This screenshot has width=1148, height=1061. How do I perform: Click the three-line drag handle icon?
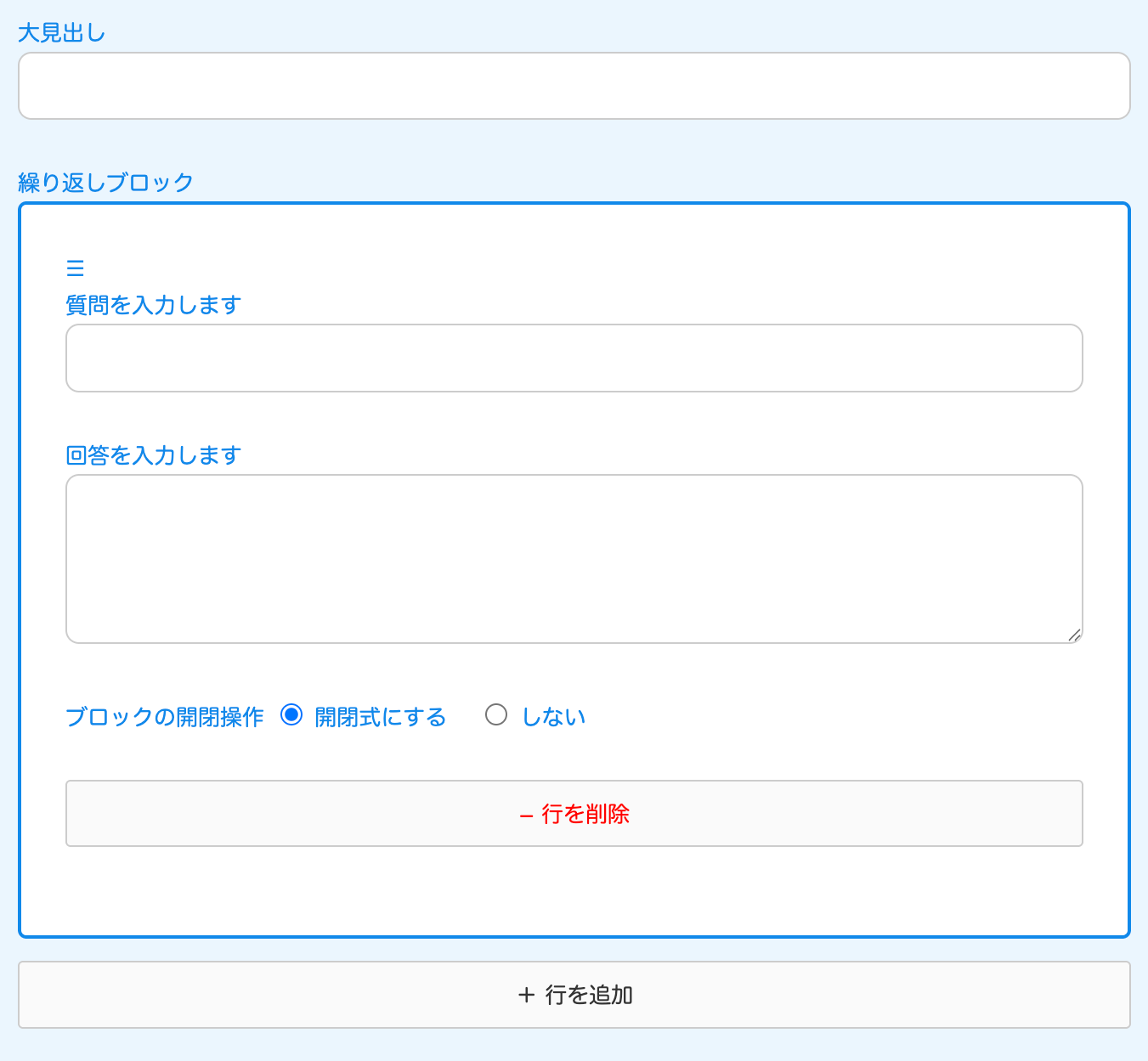(75, 268)
